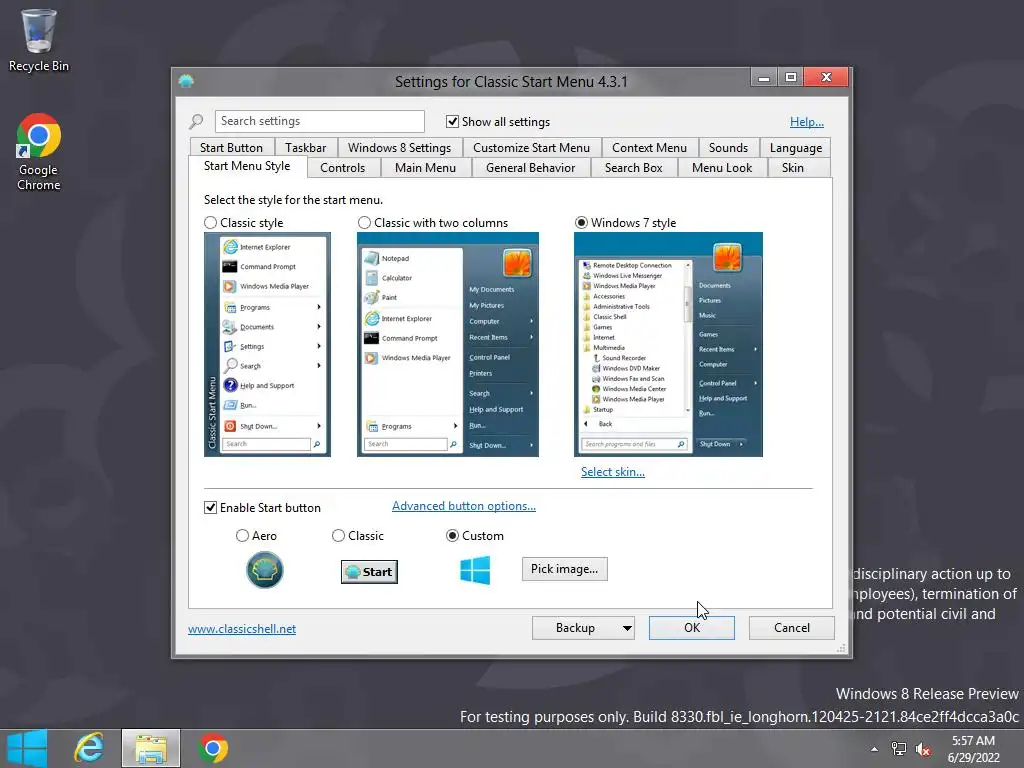The image size is (1024, 768).
Task: Open the Google Chrome desktop shortcut
Action: coord(39,152)
